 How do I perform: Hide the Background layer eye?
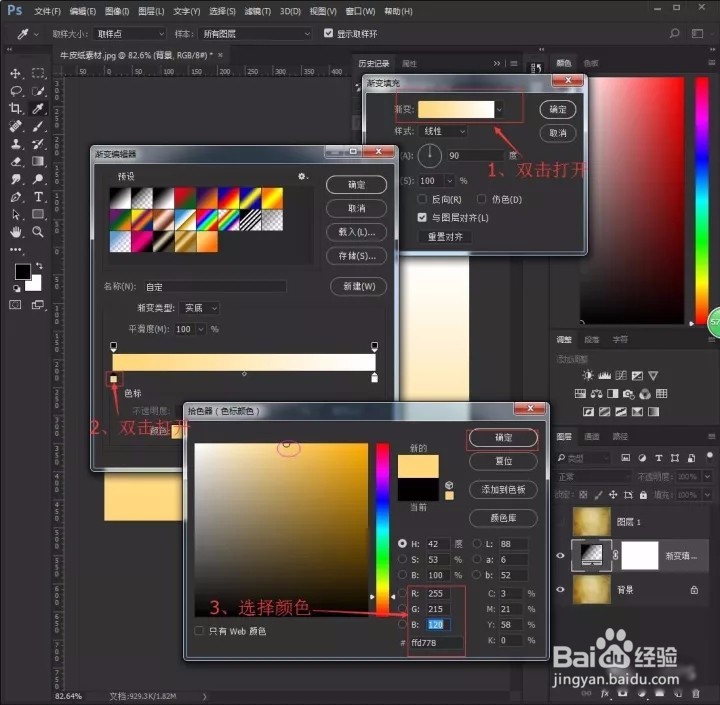point(560,590)
